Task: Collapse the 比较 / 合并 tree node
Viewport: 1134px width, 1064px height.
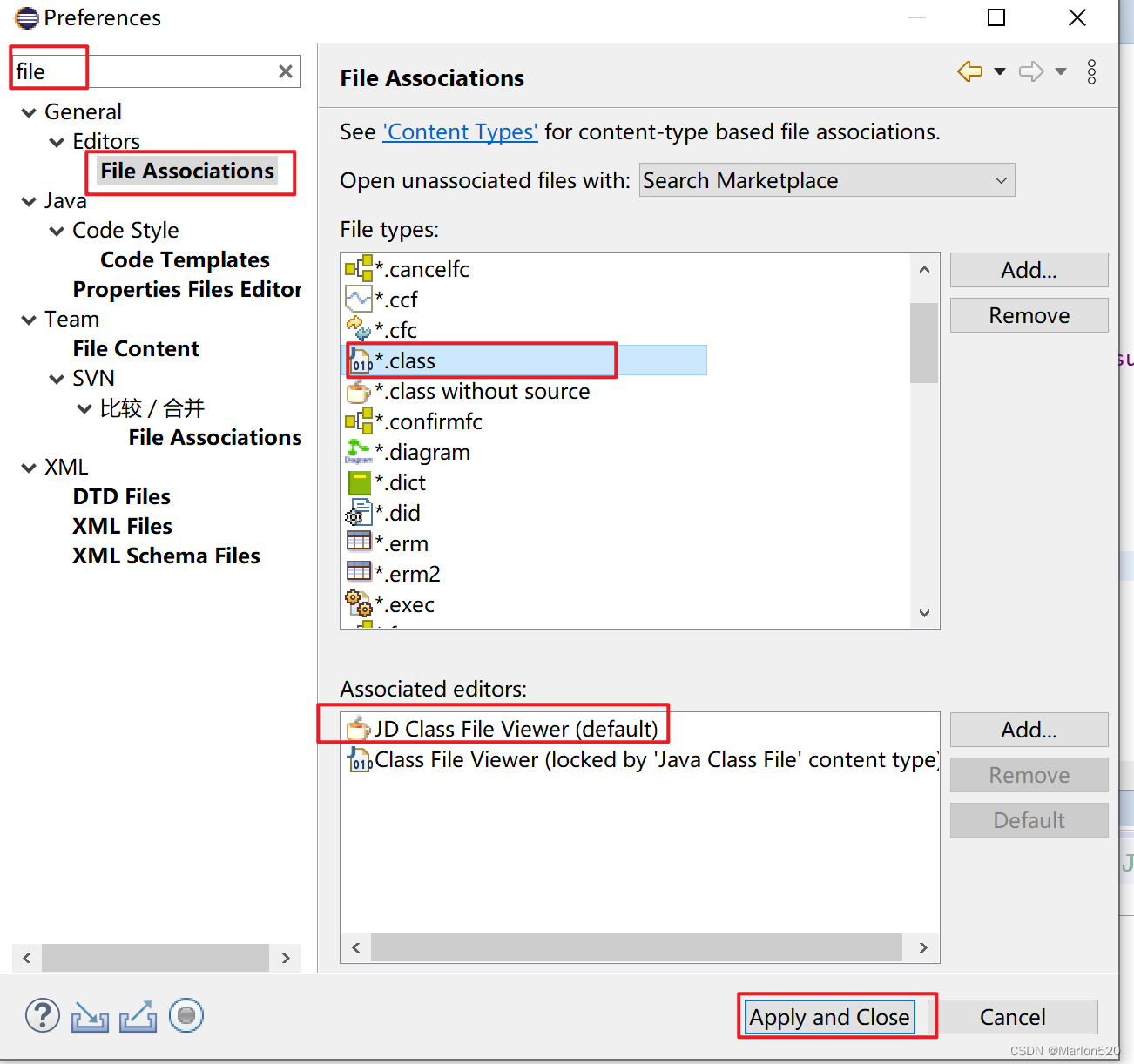Action: (x=84, y=408)
